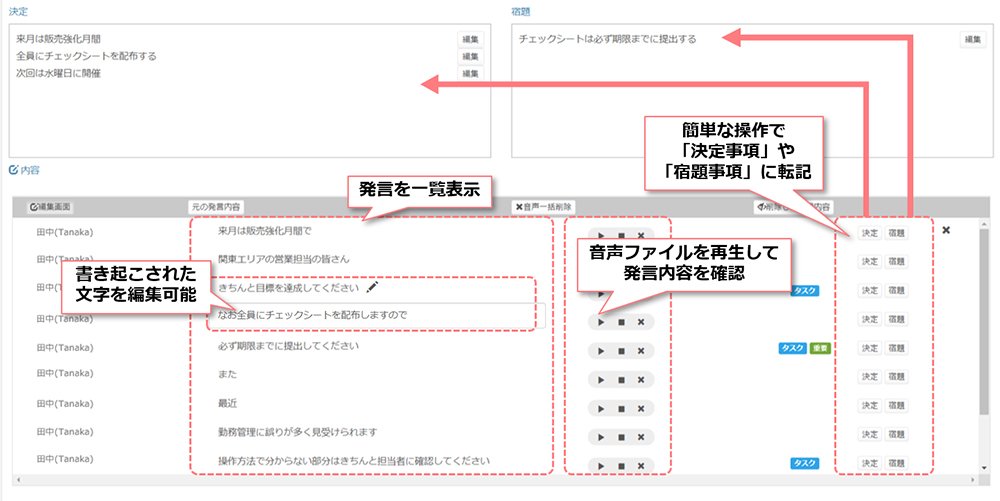Image resolution: width=1000 pixels, height=501 pixels.
Task: Play audio for the 必ず期限までに提出してください row
Action: [x=601, y=351]
